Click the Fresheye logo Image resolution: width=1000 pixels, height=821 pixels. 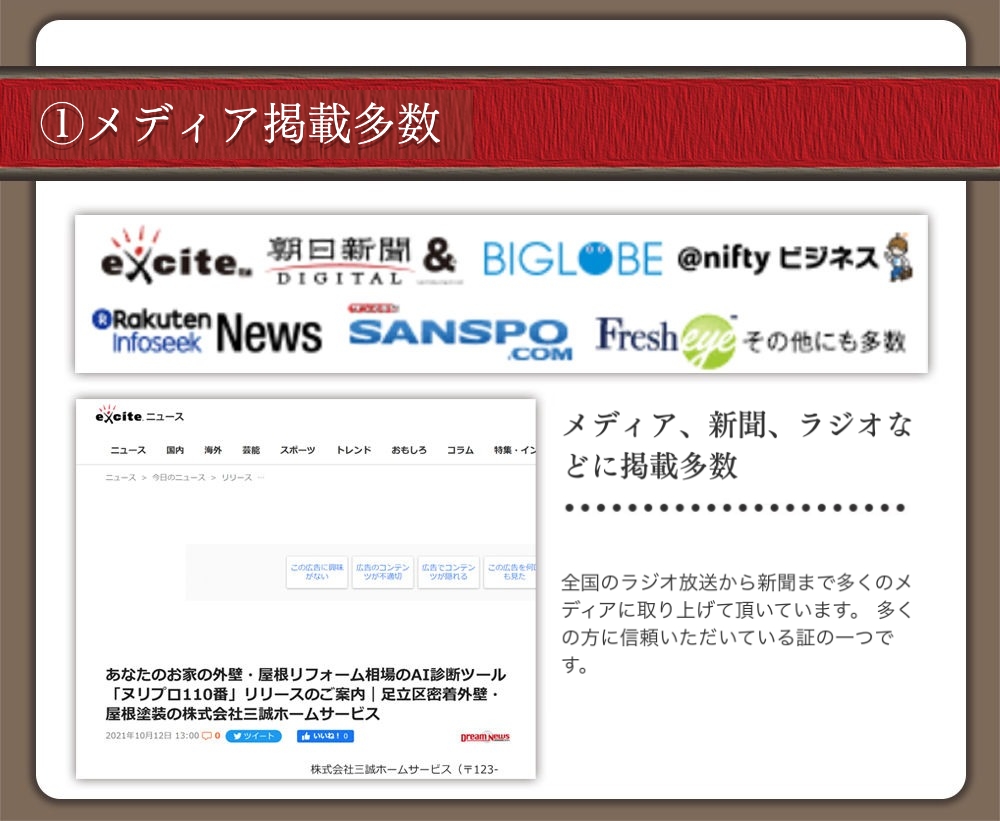click(x=666, y=339)
